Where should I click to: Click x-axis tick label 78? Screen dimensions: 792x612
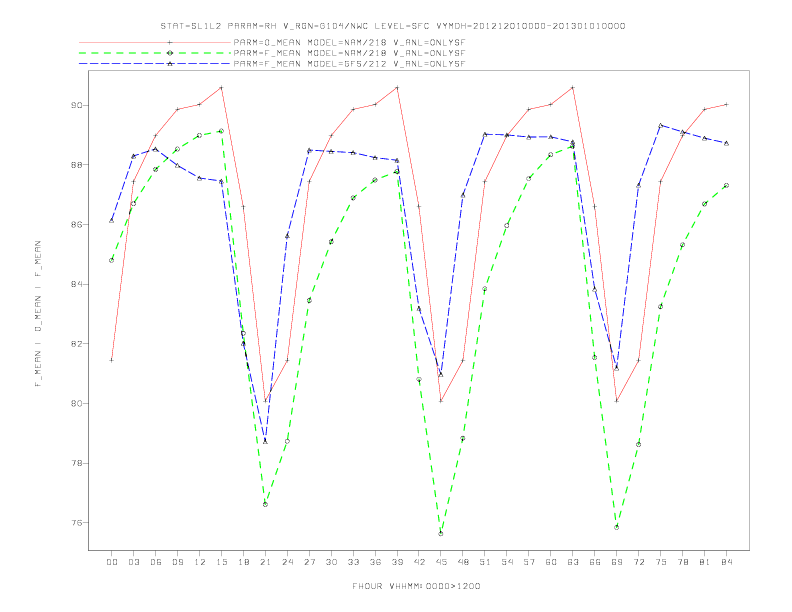point(682,562)
